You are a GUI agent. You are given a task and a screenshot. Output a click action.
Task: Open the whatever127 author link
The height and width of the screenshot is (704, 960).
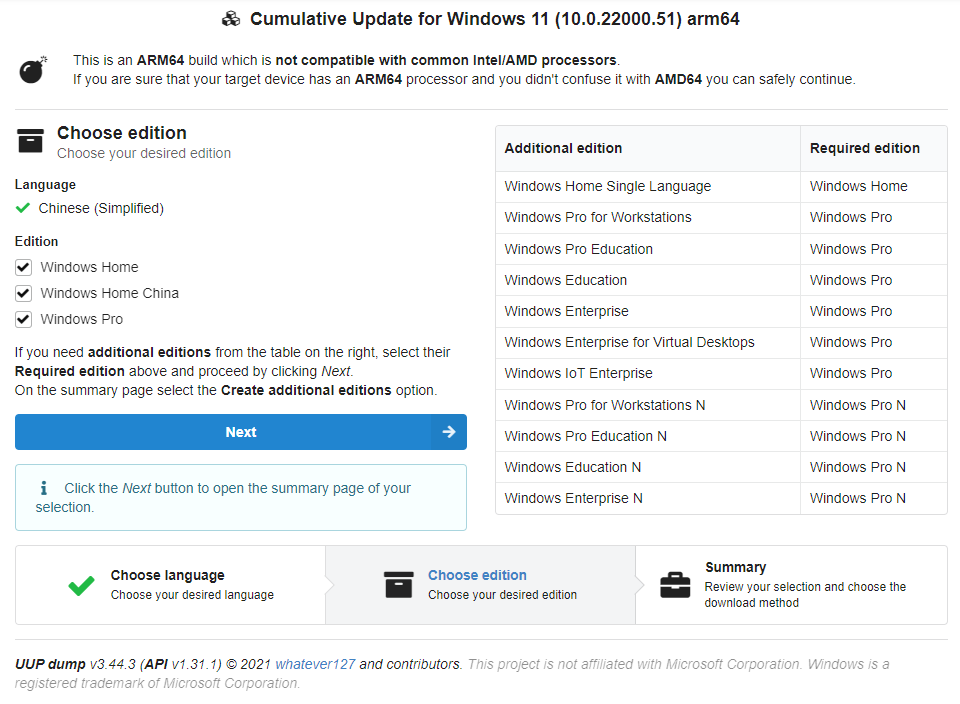[315, 664]
